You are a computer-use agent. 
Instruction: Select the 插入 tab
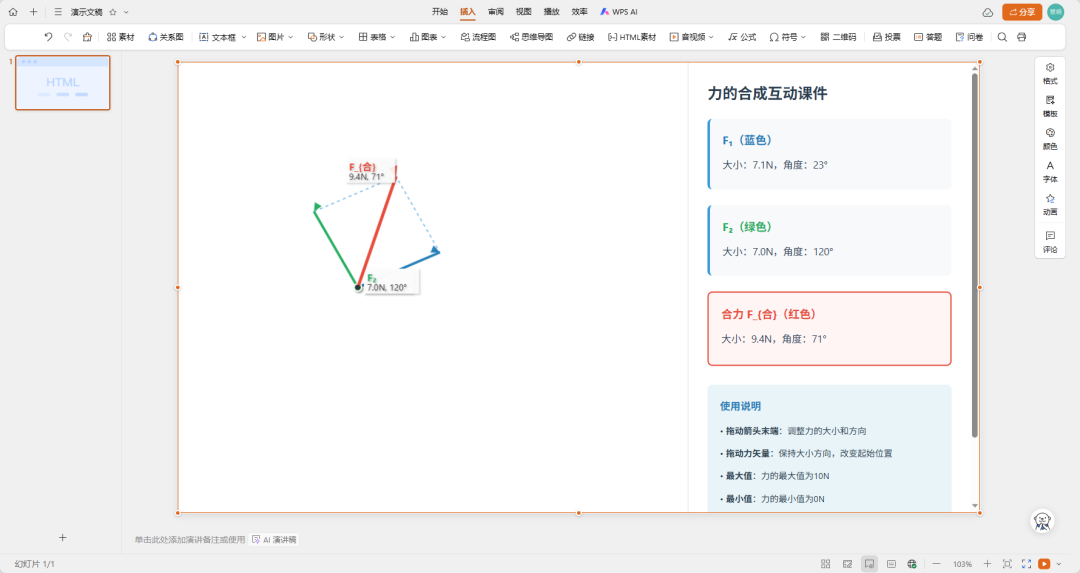coord(468,12)
